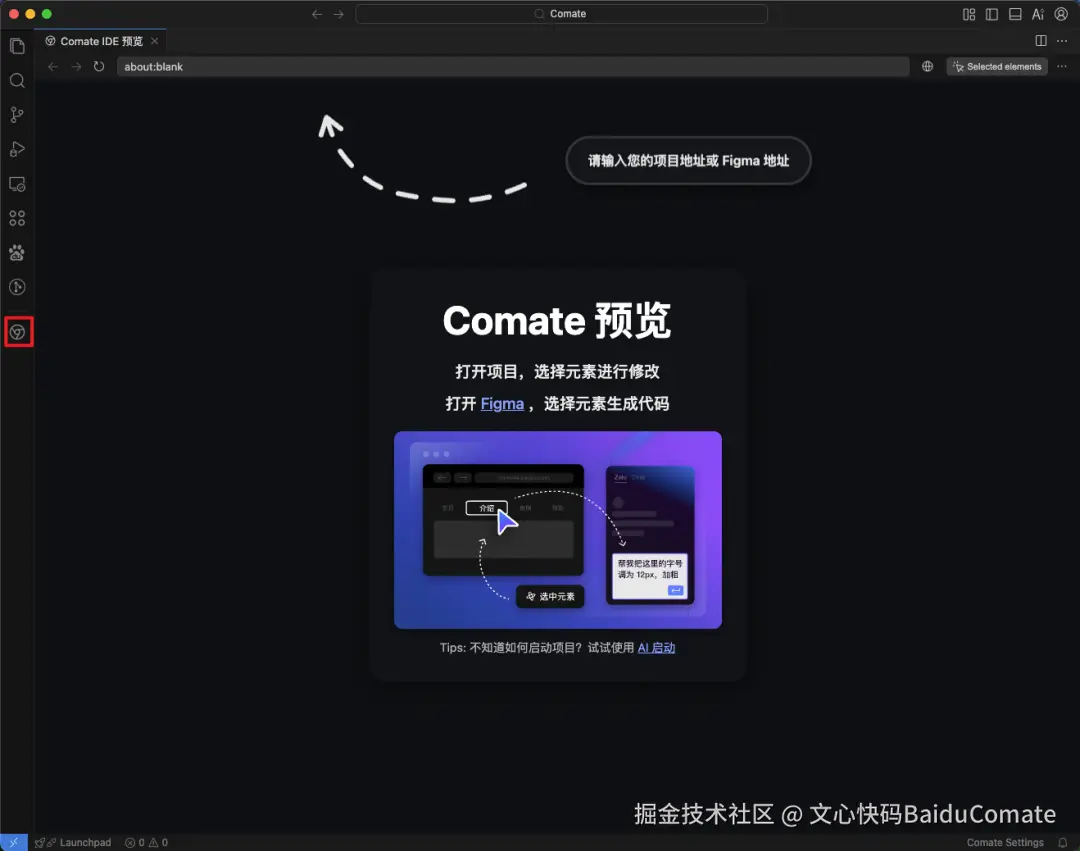Click the AI 启动 link
The image size is (1080, 851).
point(656,648)
